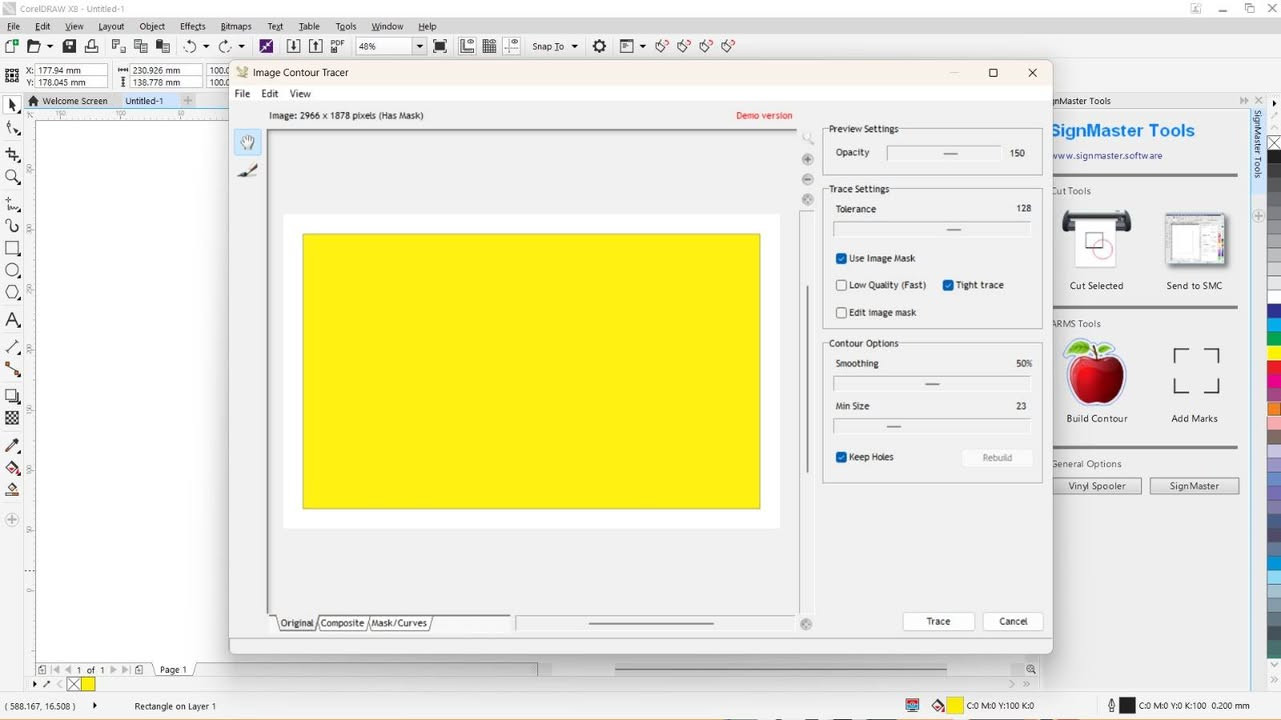1281x720 pixels.
Task: Click the Cancel button
Action: pos(1013,621)
